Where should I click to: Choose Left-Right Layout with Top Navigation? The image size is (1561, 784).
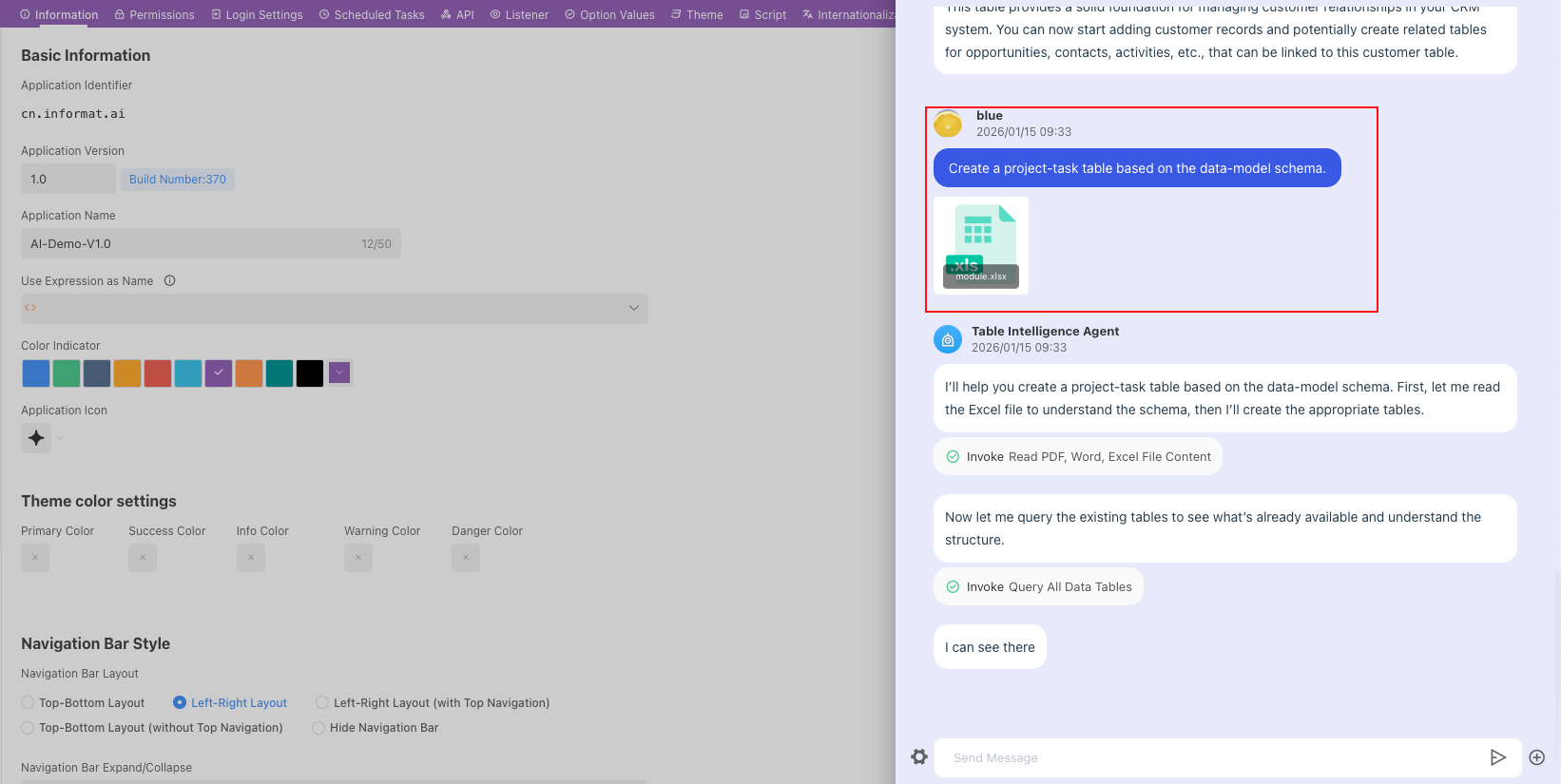[323, 703]
